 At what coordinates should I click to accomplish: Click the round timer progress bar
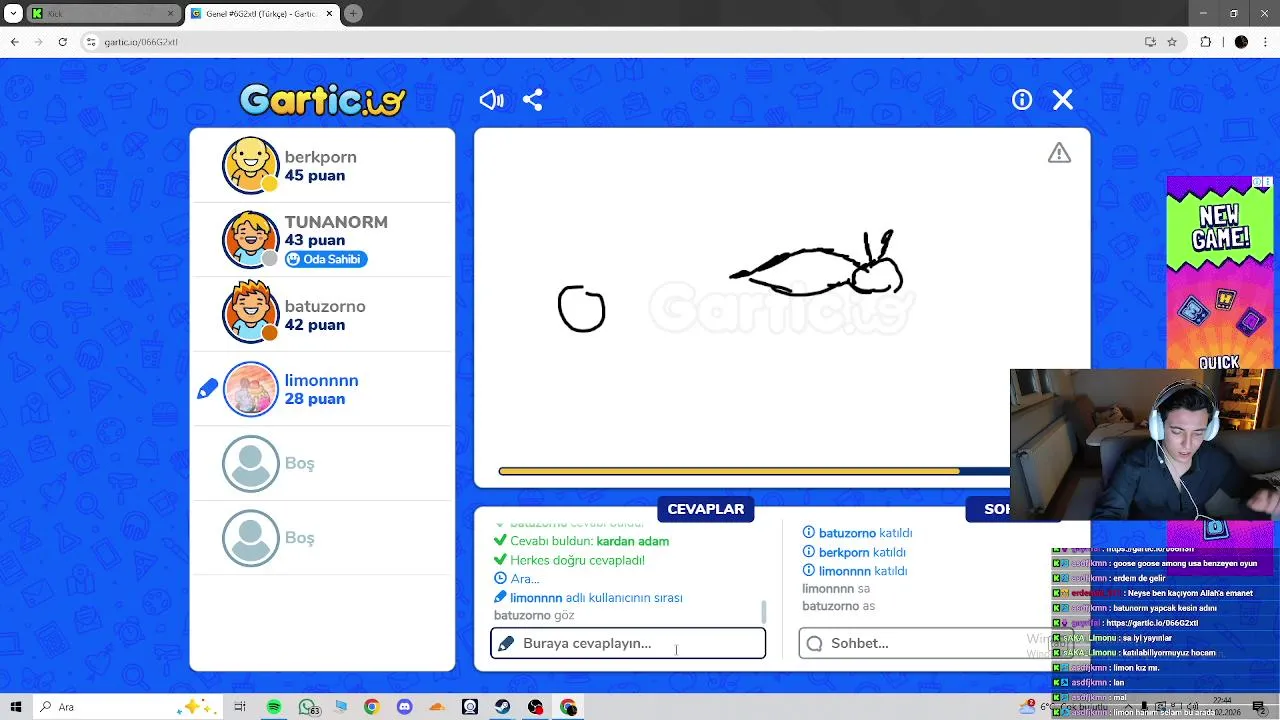(755, 471)
